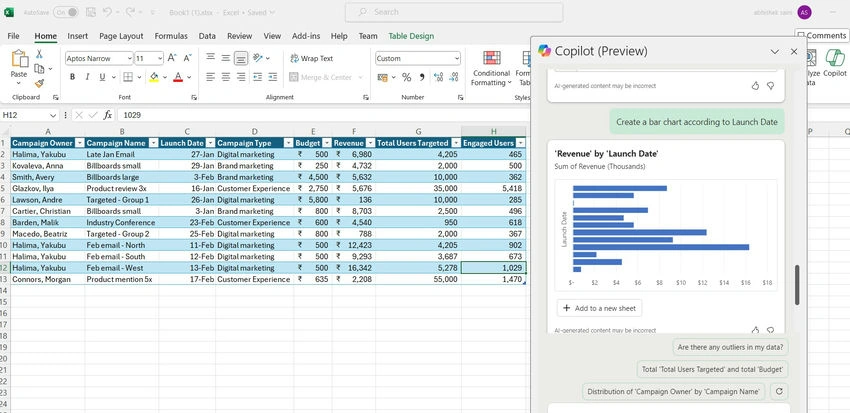Open Conditional Formatting menu
The image size is (850, 413).
(491, 69)
